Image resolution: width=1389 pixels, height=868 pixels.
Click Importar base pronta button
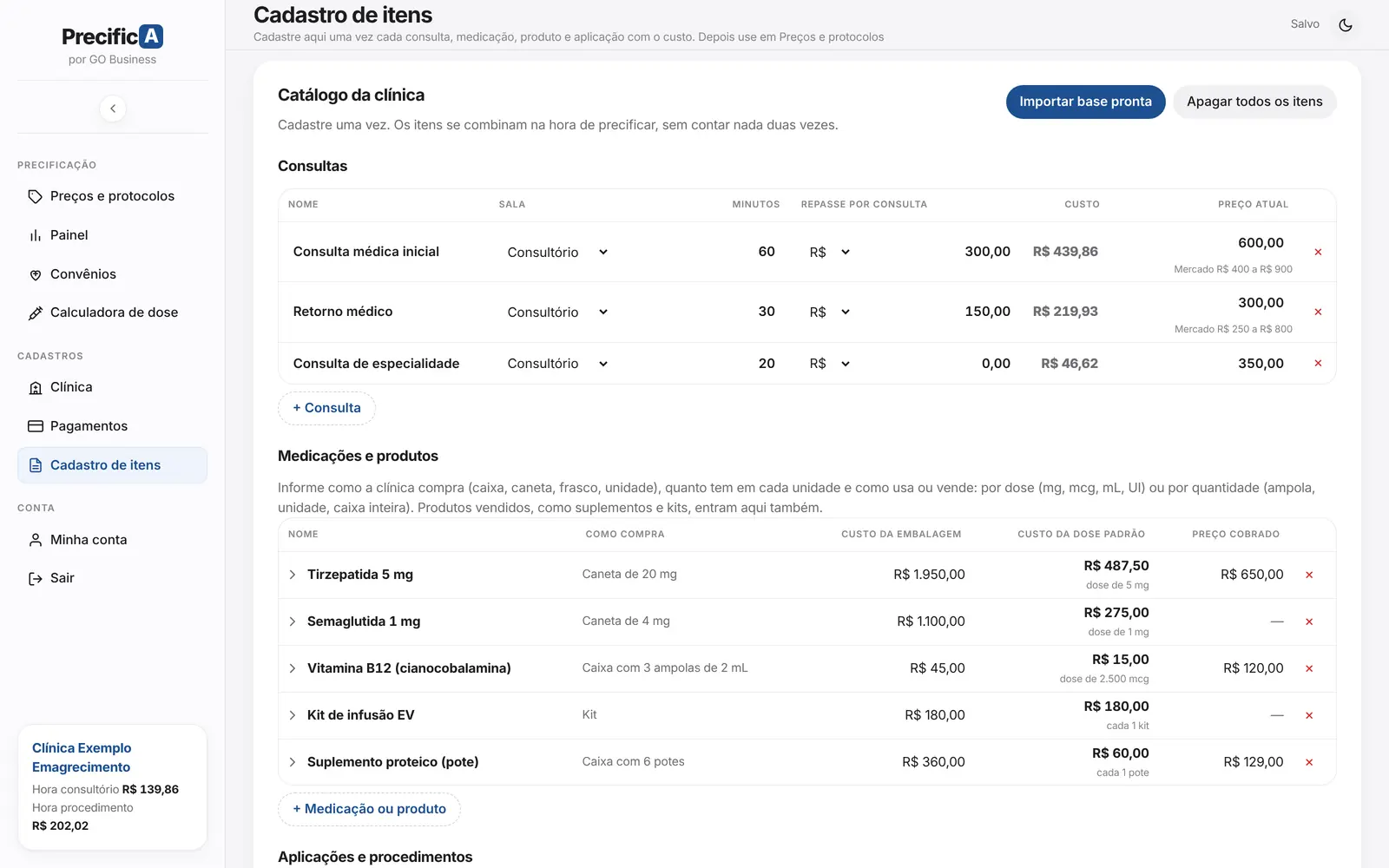[1085, 102]
